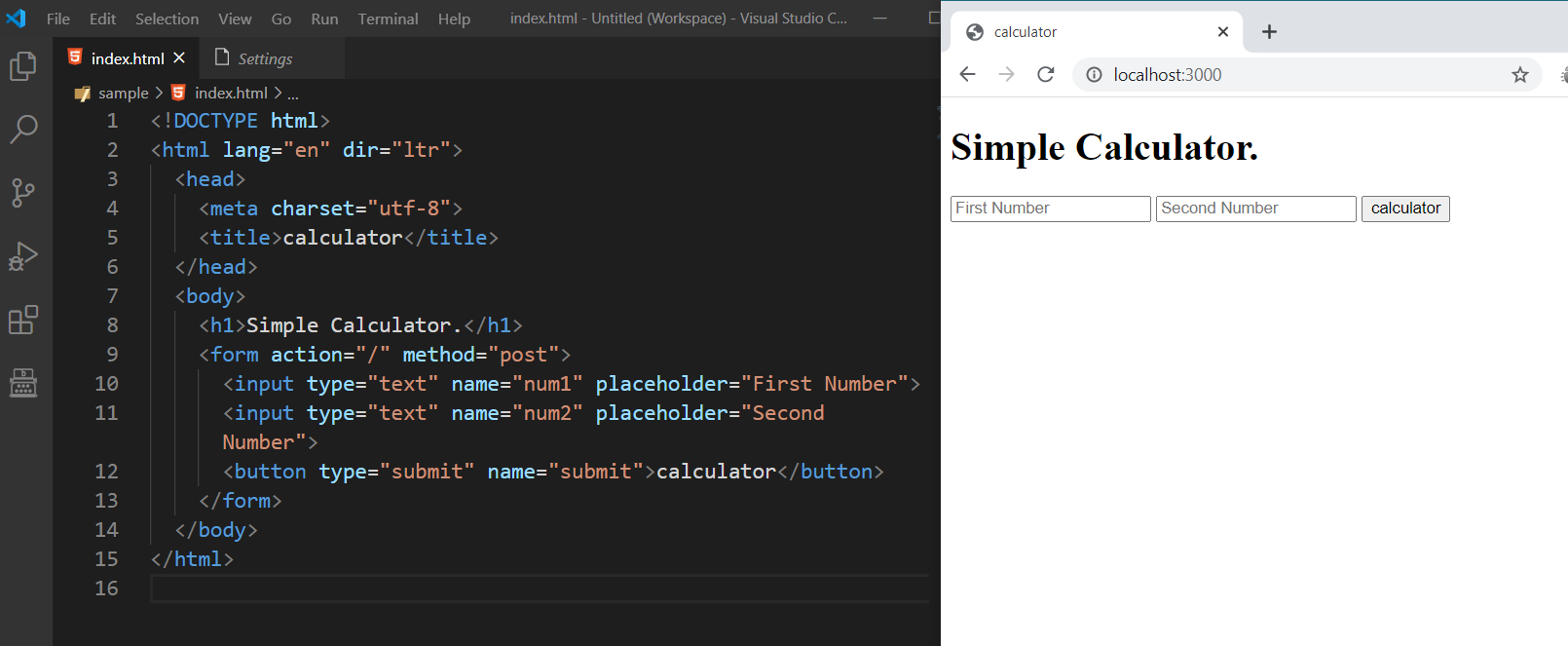Open the Extensions view
This screenshot has height=646, width=1568.
point(23,320)
